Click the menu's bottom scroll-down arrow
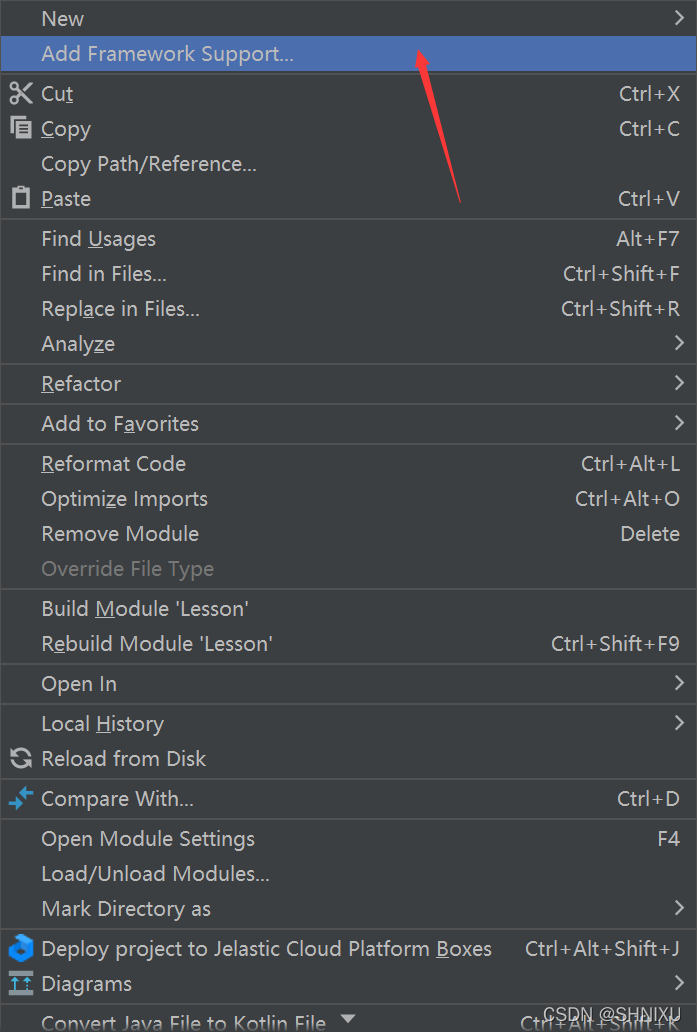 point(348,1019)
